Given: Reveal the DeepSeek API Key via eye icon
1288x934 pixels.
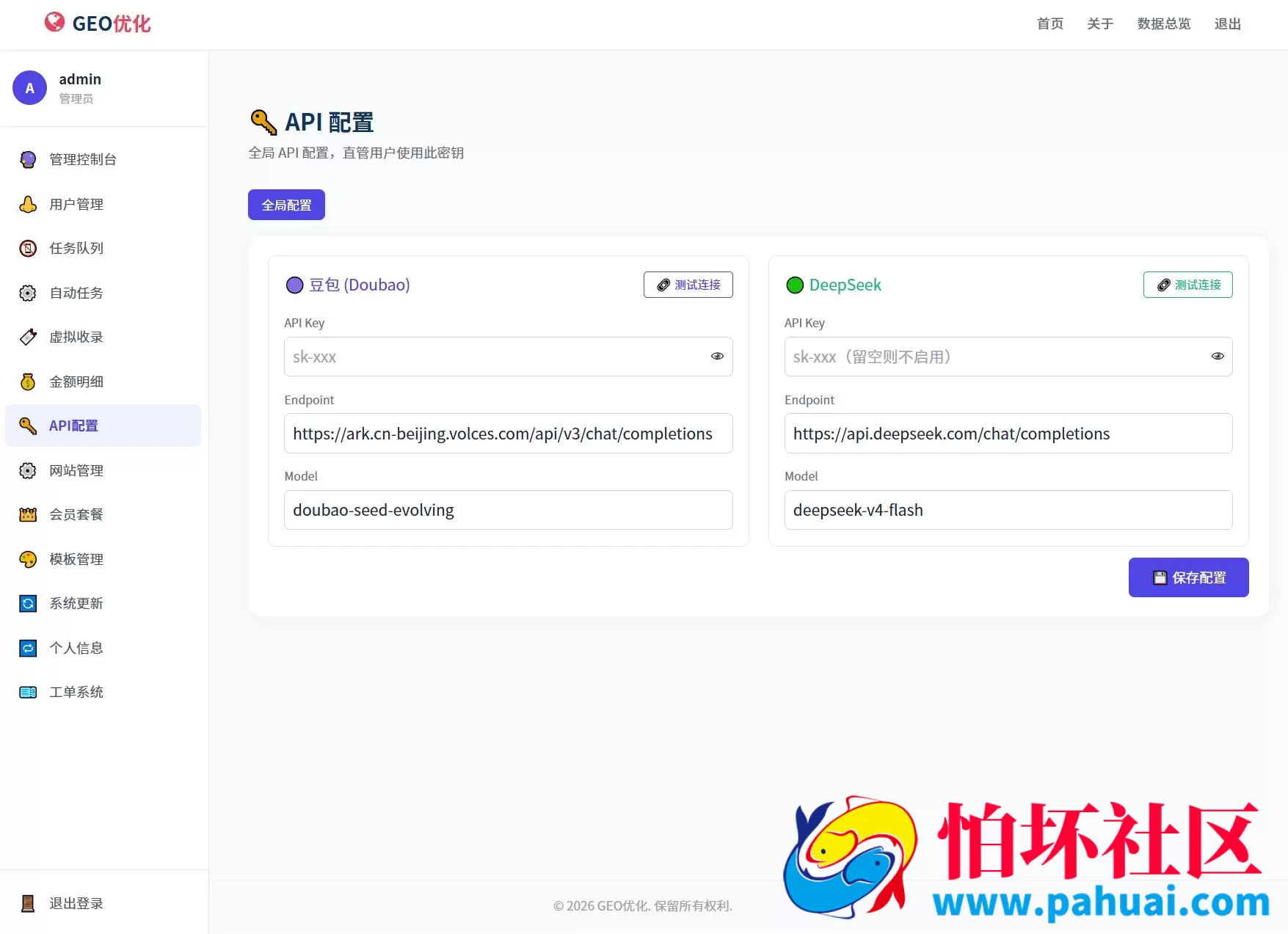Looking at the screenshot, I should point(1218,357).
